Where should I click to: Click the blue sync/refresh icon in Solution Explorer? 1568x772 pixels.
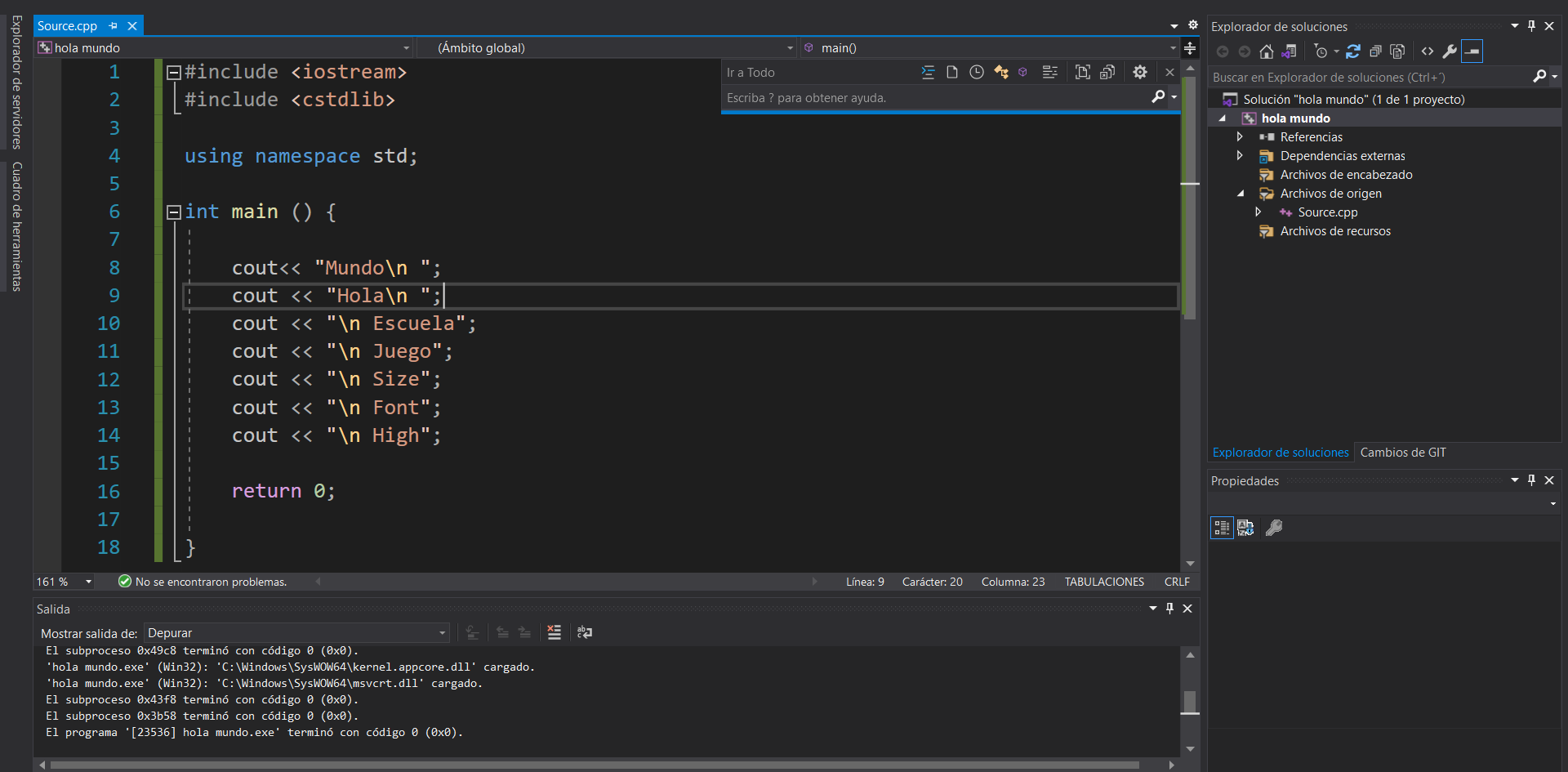click(x=1353, y=51)
